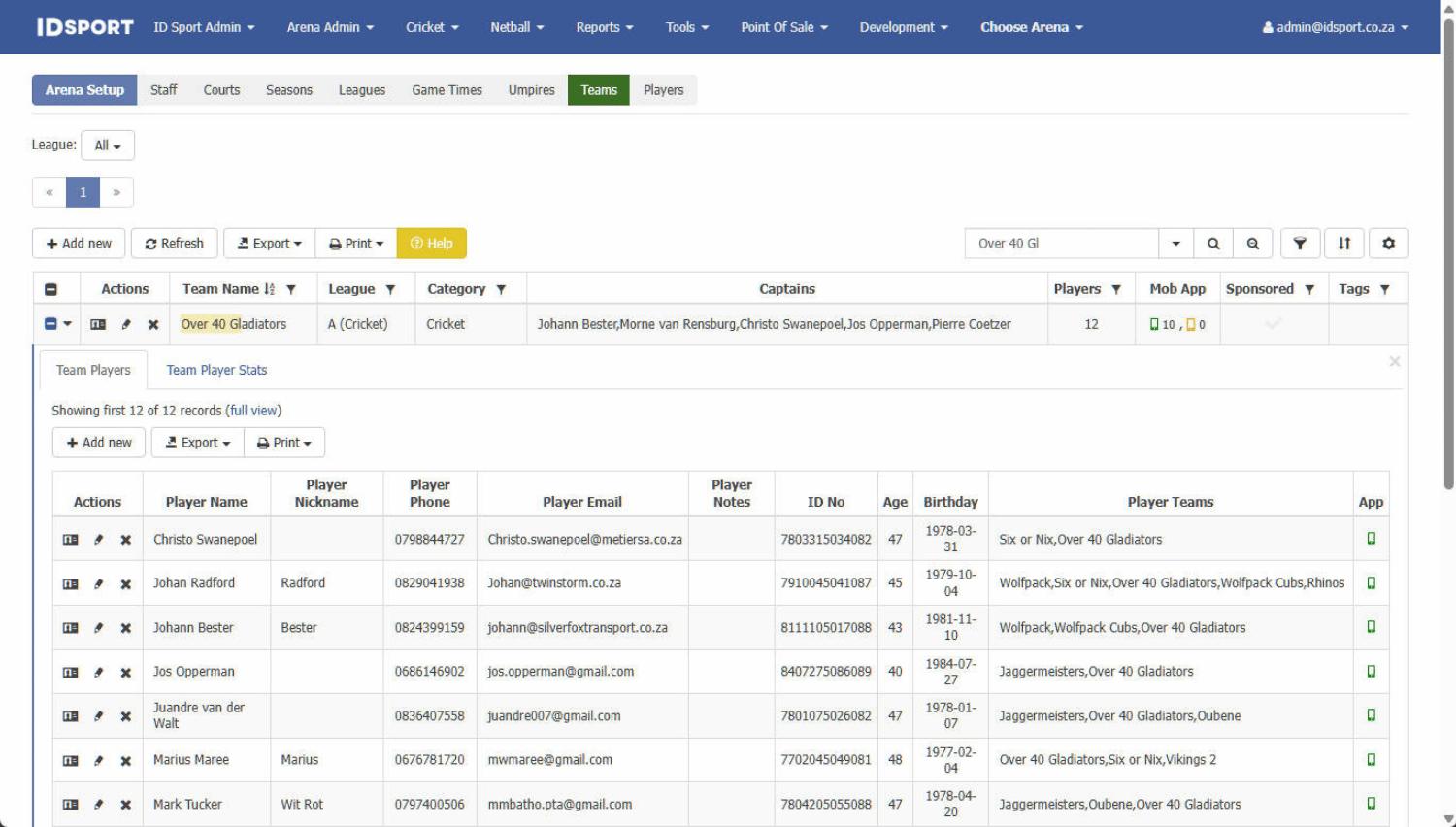Open the admin@idsport.co.za account menu

1336,27
